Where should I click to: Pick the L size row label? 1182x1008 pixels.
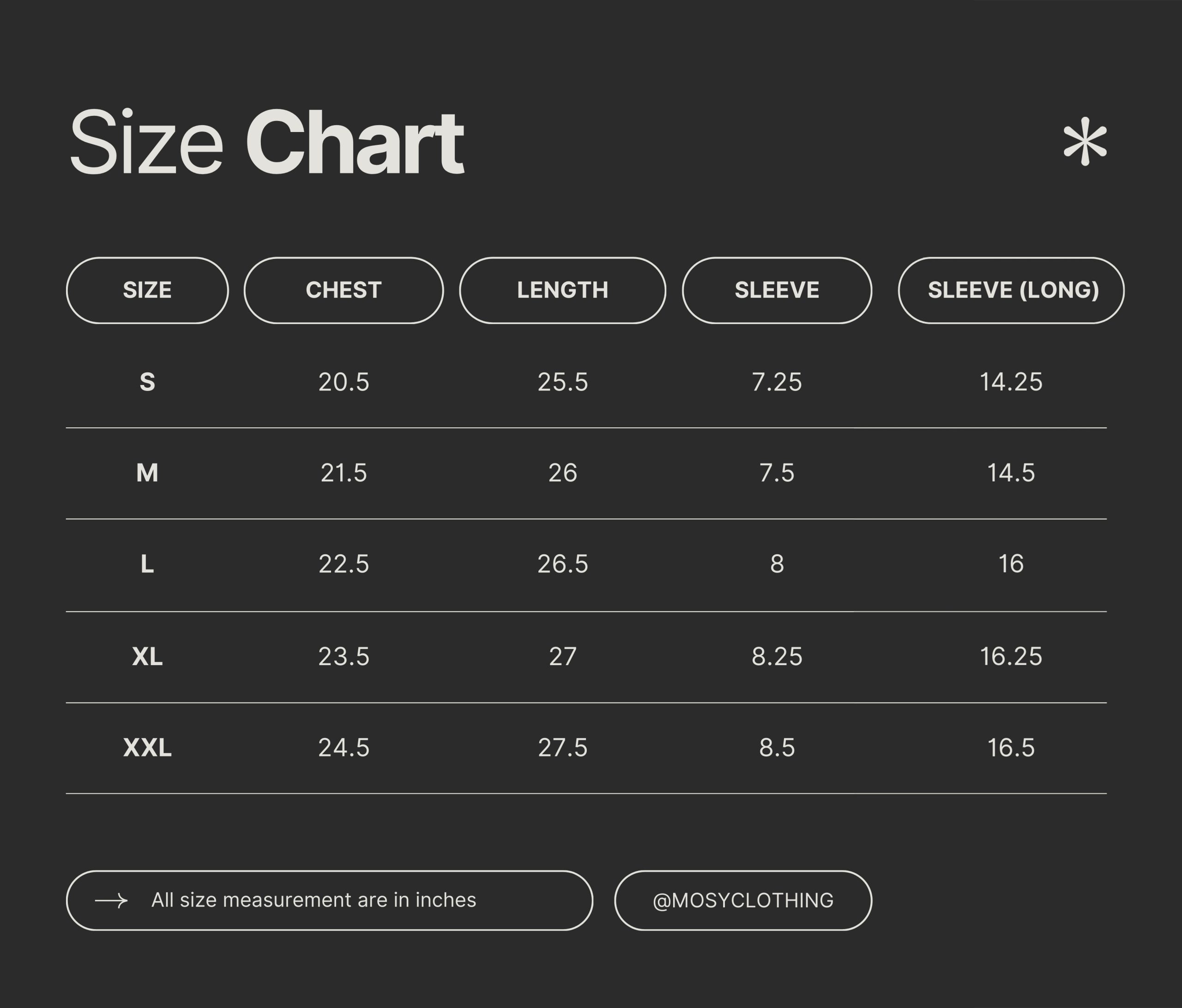(147, 564)
